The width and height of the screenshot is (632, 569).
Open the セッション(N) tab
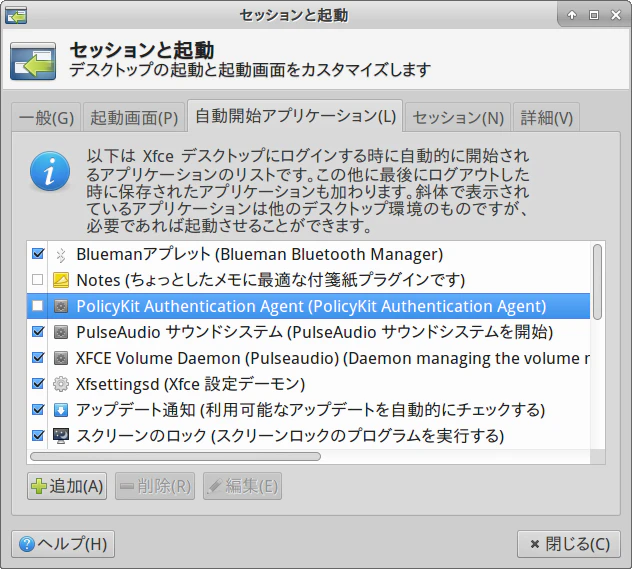pos(458,118)
